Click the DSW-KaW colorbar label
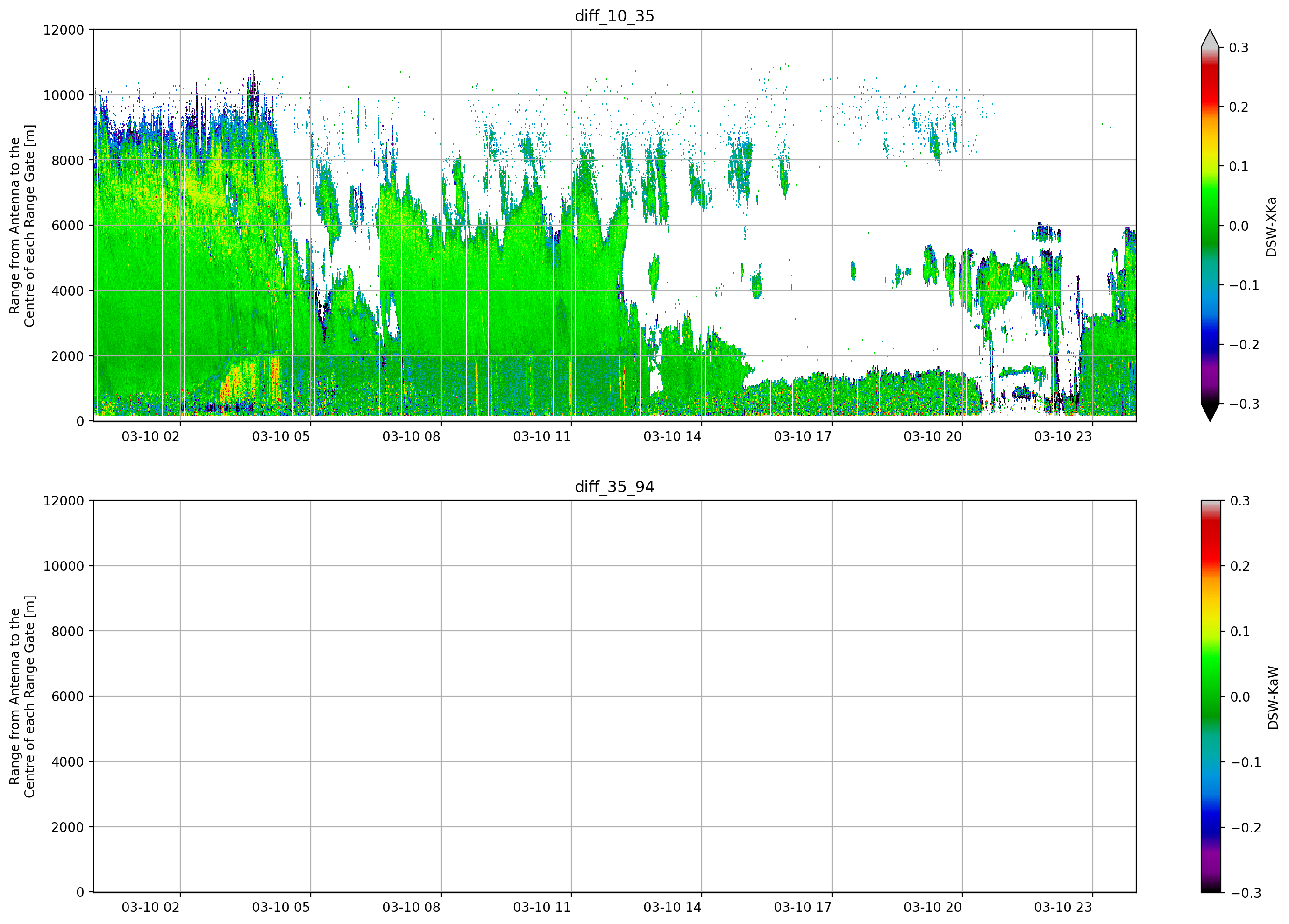 (1273, 697)
